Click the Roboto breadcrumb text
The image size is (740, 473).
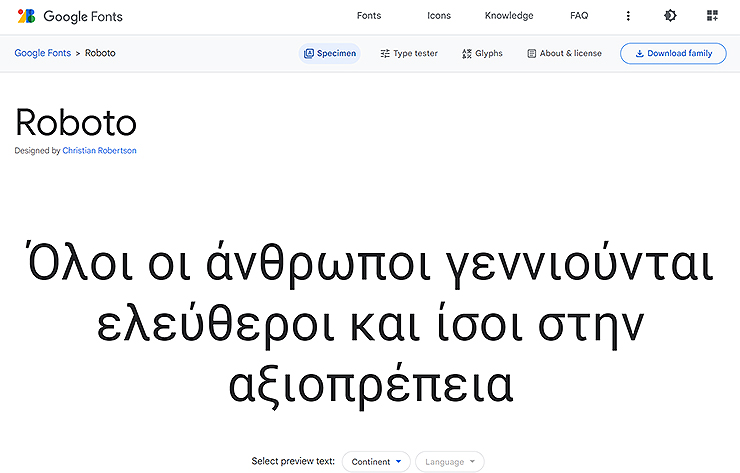tap(100, 53)
